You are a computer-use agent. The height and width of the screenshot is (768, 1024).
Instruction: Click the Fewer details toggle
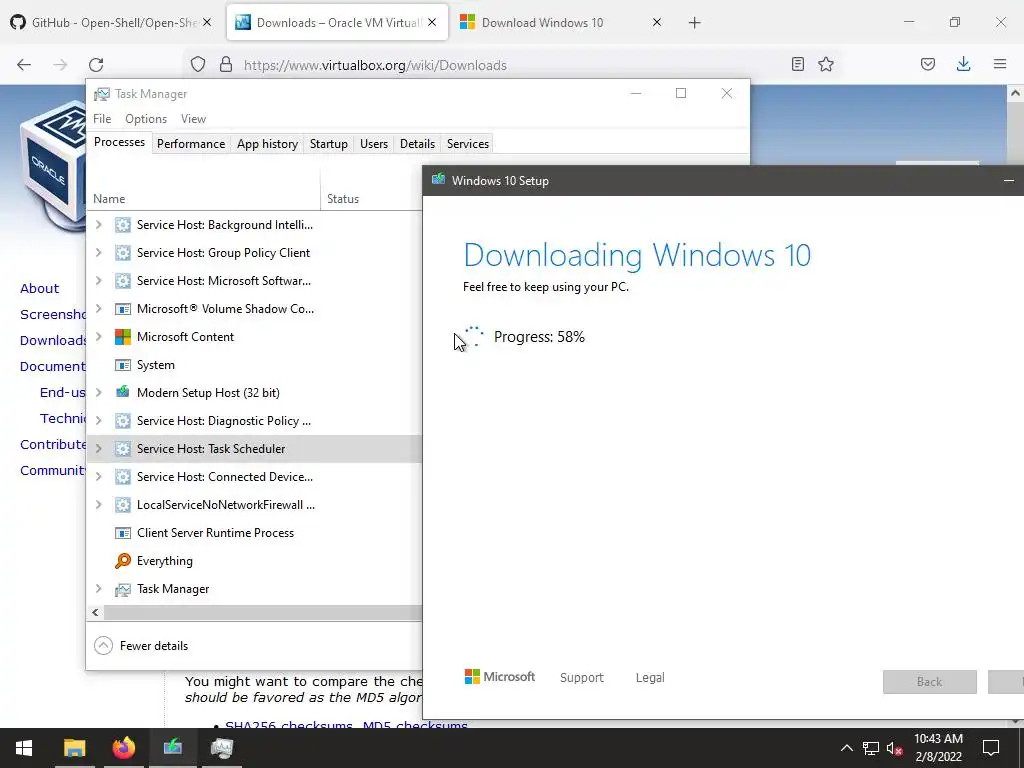coord(141,646)
